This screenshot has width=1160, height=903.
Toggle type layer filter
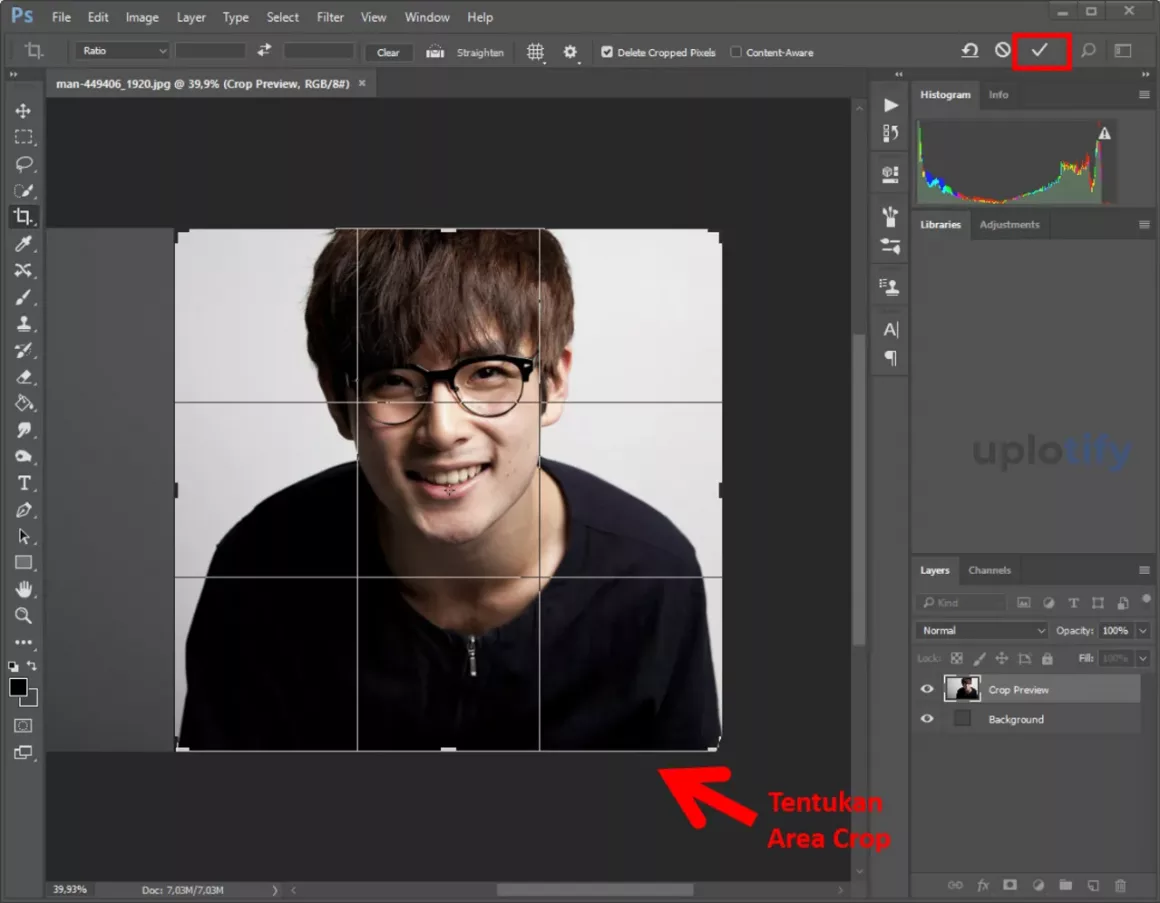[1073, 603]
